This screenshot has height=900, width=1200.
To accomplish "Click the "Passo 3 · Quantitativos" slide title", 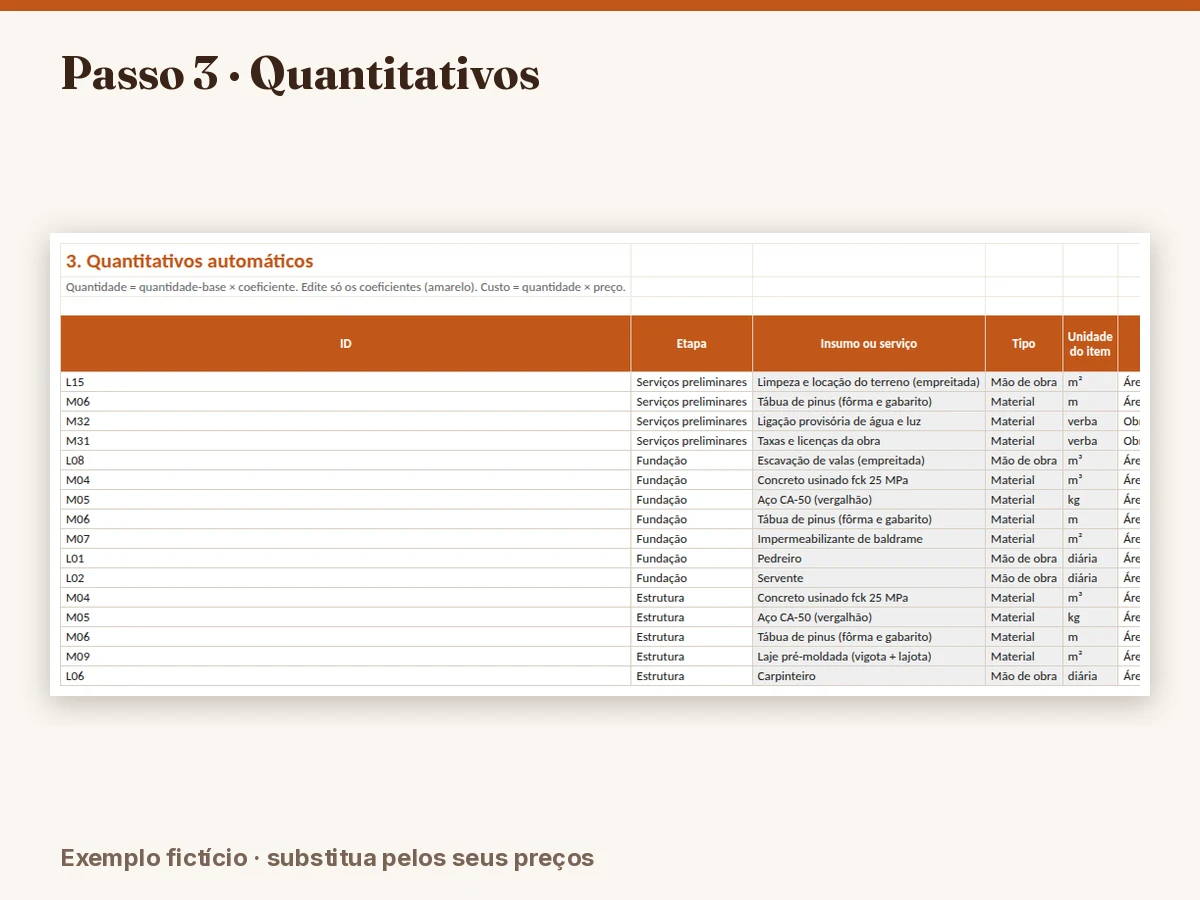I will tap(300, 73).
